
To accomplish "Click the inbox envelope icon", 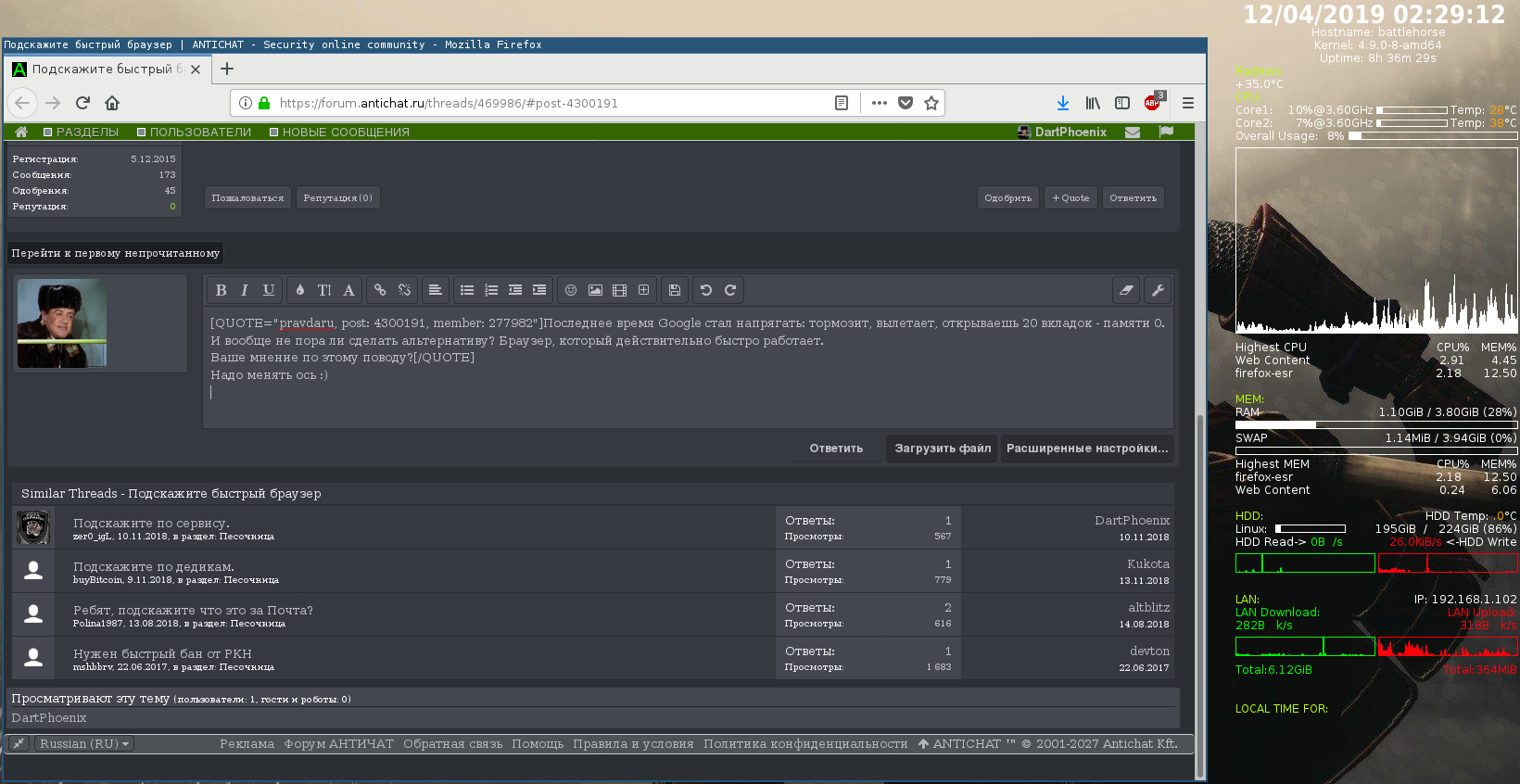I will pos(1133,133).
